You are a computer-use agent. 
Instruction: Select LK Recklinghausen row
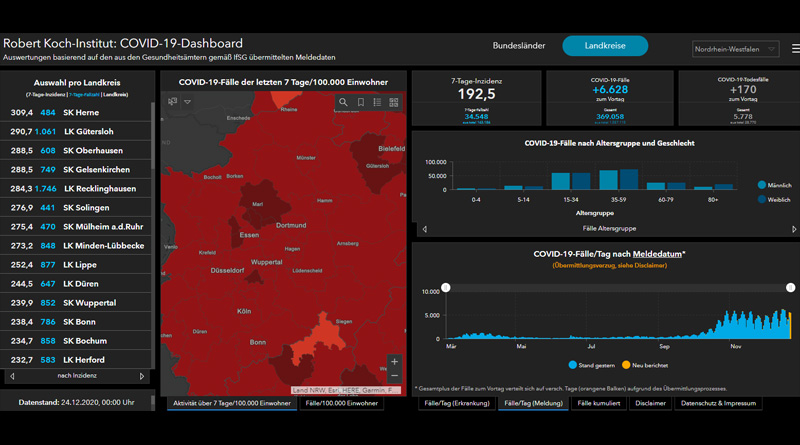pyautogui.click(x=76, y=188)
